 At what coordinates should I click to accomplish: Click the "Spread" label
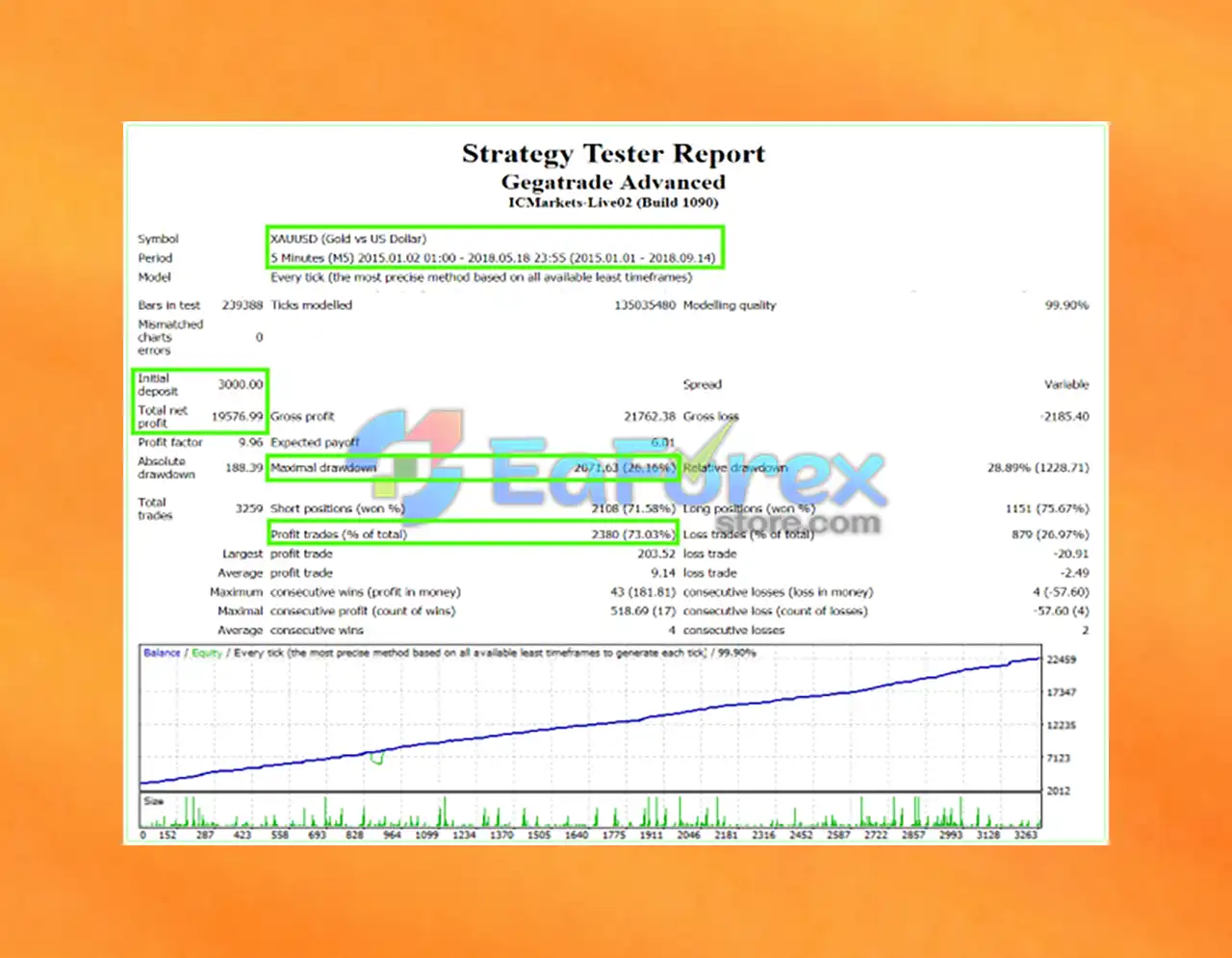703,384
